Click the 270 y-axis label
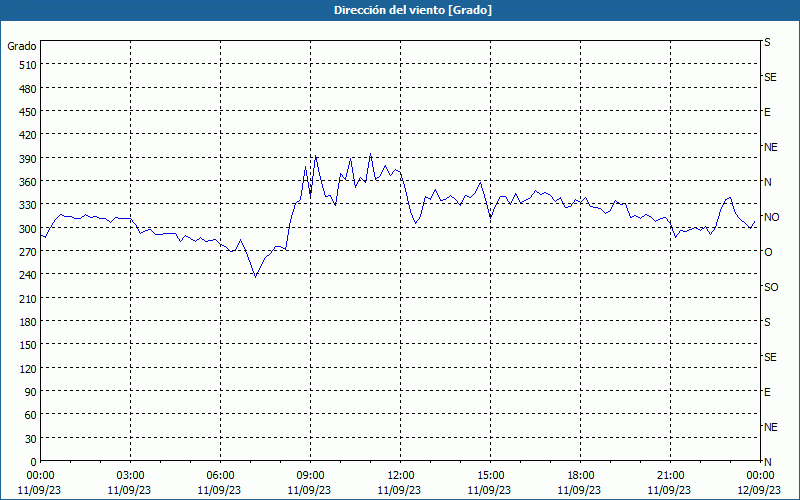The image size is (800, 500). 29,252
